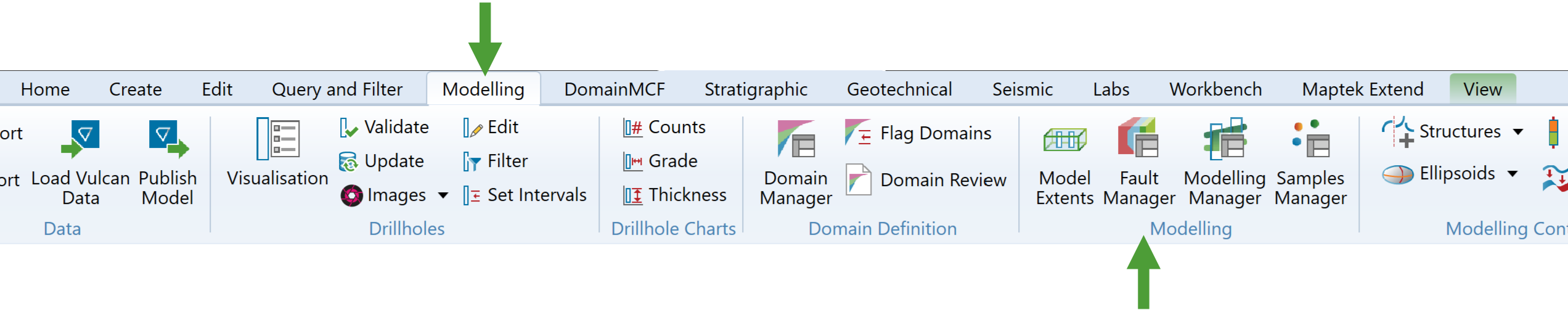Click the Flag Domains tool
Image resolution: width=1568 pixels, height=310 pixels.
[920, 133]
